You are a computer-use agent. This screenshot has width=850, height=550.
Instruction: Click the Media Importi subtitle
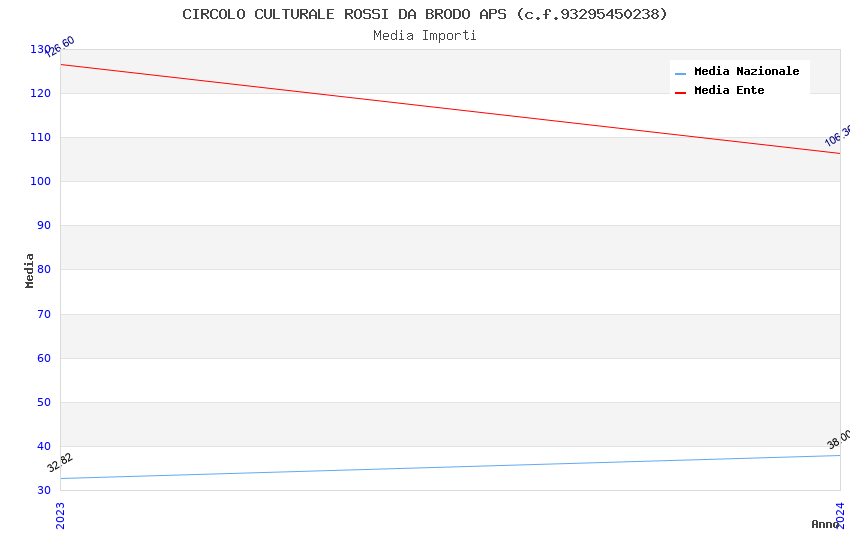[x=425, y=35]
